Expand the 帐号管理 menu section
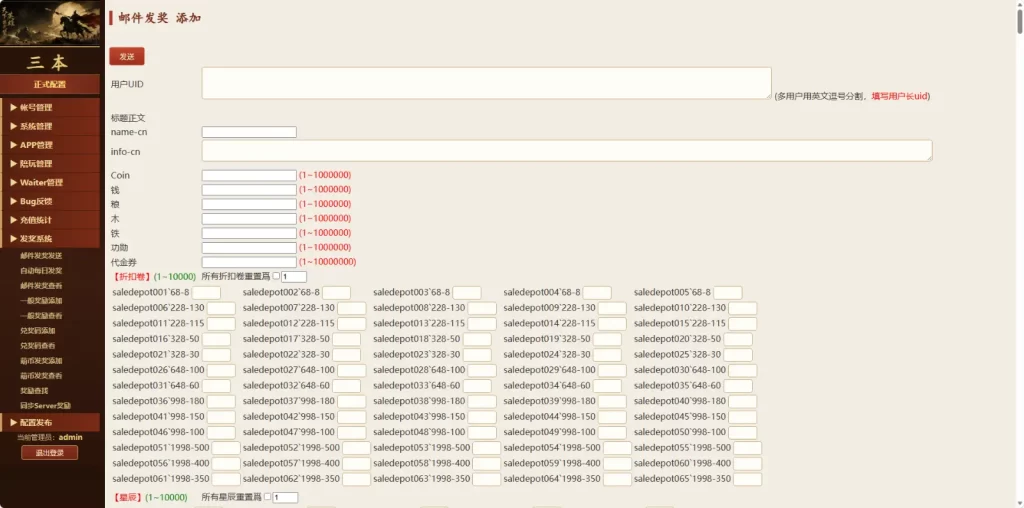The image size is (1024, 508). click(x=50, y=108)
